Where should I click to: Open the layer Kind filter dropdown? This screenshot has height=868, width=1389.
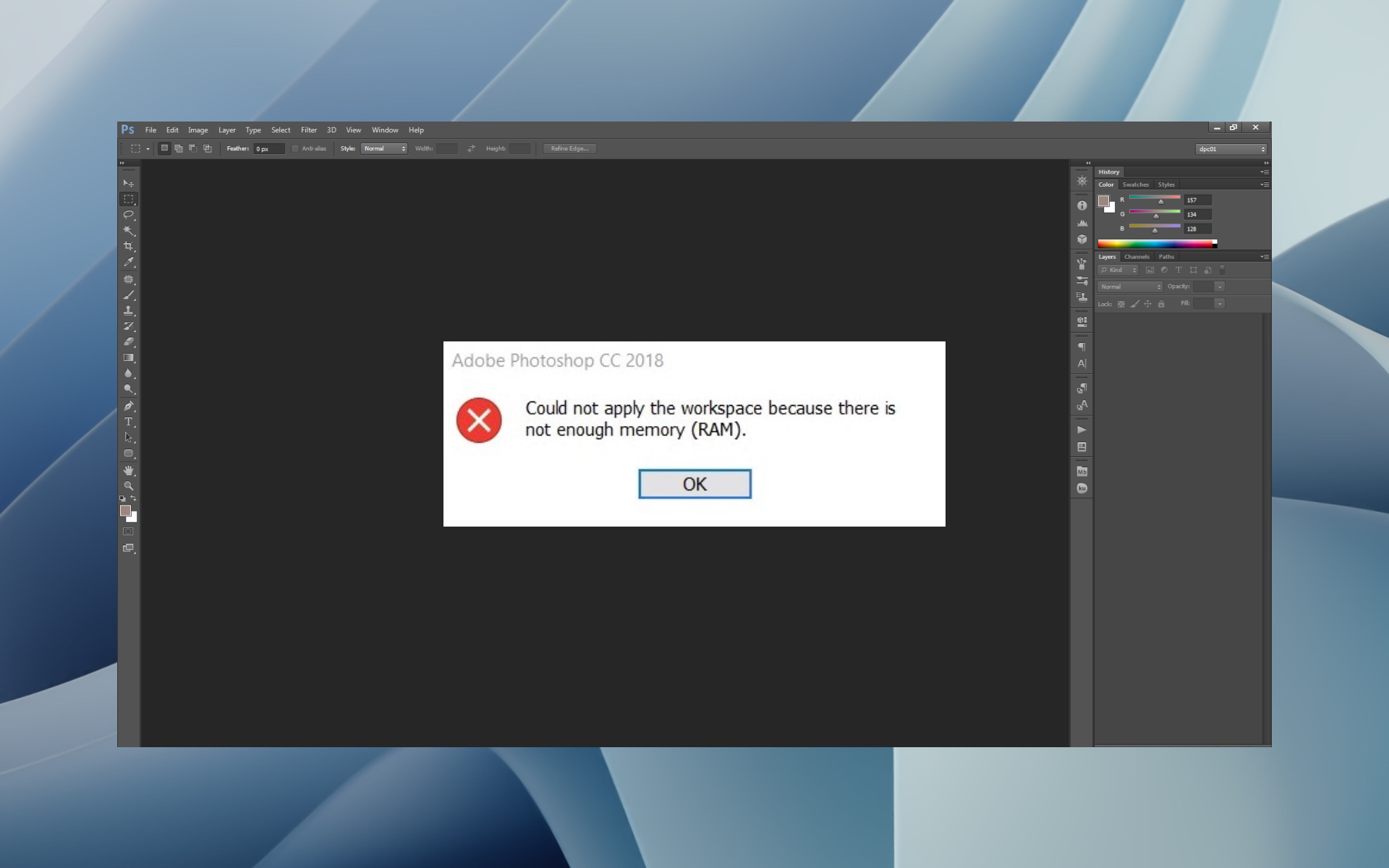click(1118, 271)
